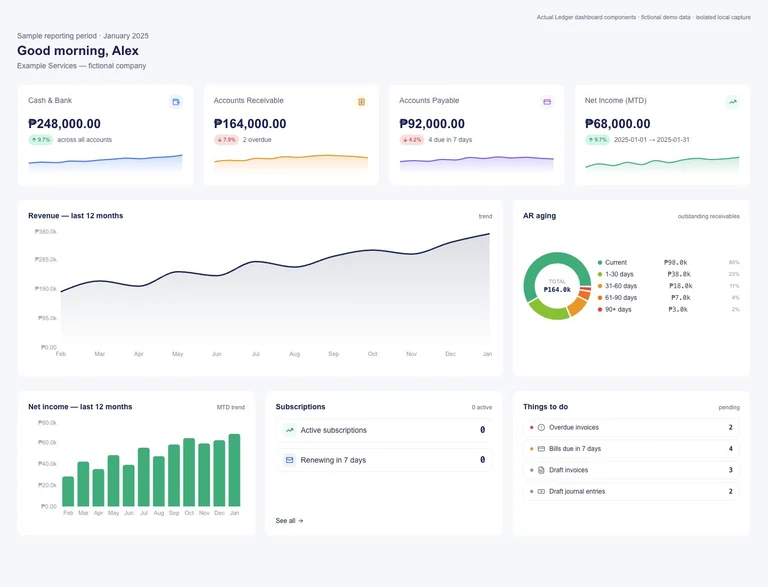Screen dimensions: 768x587
Task: Click the Draft journal entries icon
Action: [541, 491]
